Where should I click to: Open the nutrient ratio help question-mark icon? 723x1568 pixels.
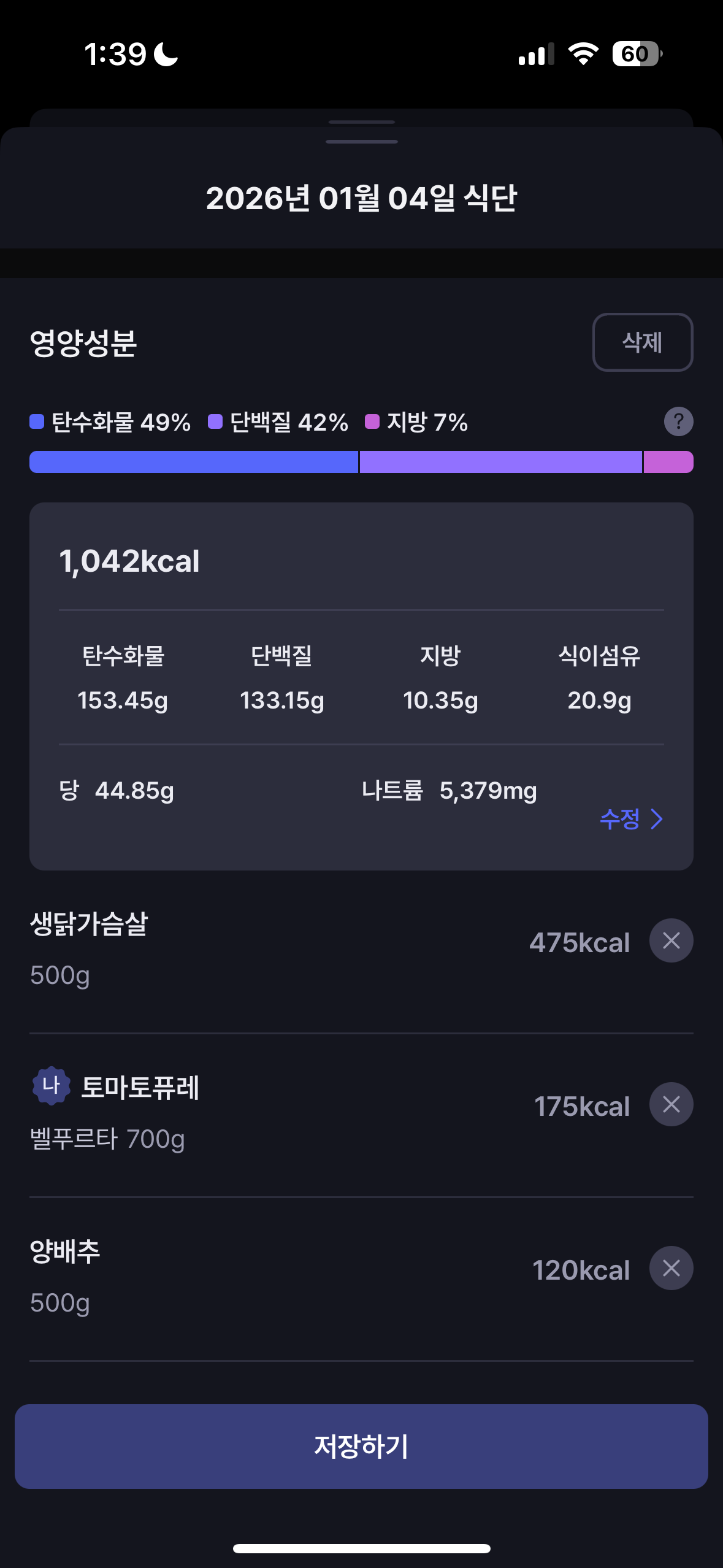(678, 421)
